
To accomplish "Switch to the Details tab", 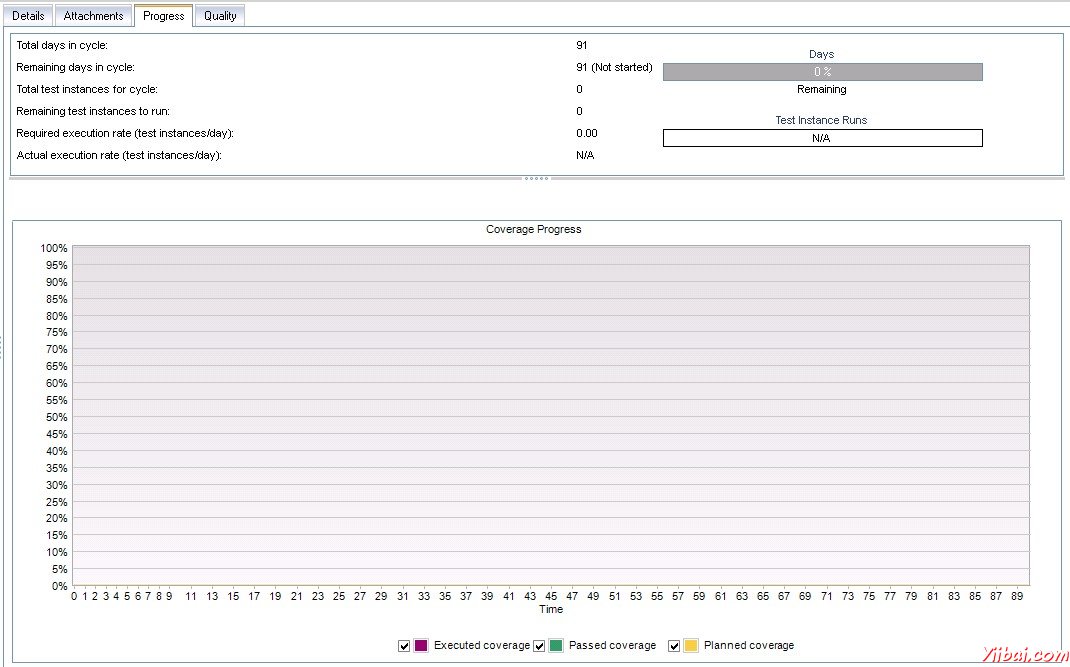I will (x=28, y=16).
